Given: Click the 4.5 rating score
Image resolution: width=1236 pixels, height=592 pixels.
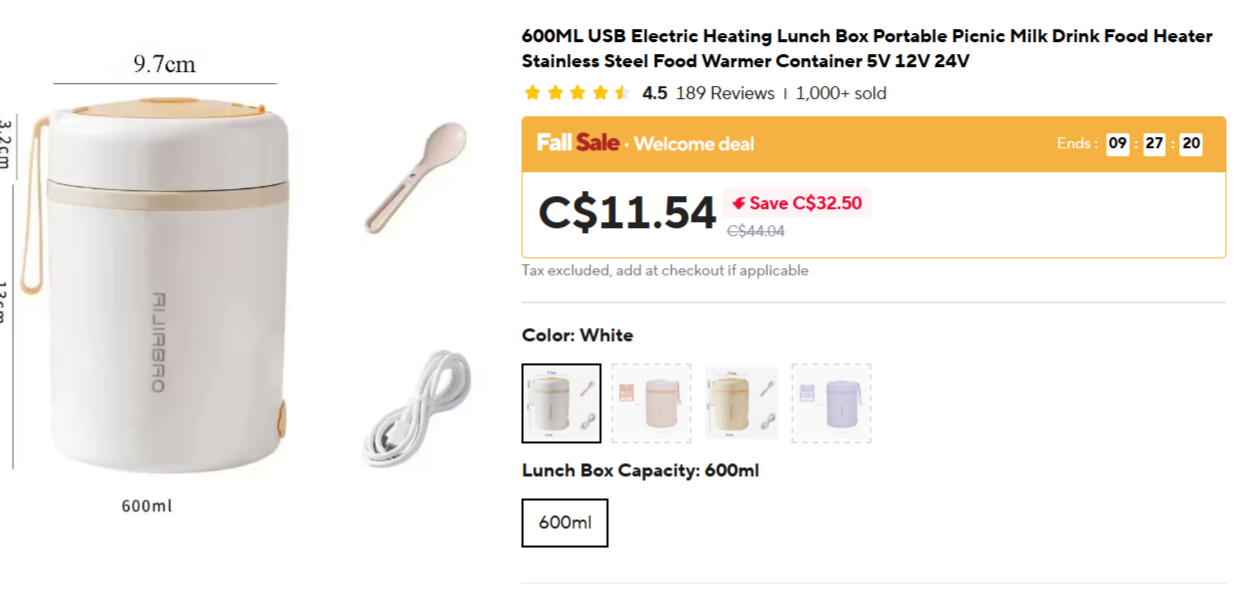Looking at the screenshot, I should point(654,93).
